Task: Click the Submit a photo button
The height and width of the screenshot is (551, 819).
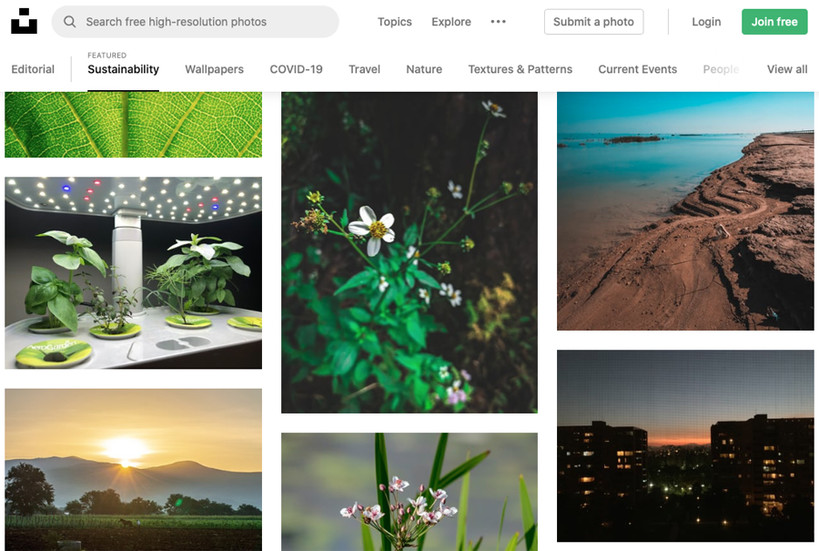Action: (593, 22)
